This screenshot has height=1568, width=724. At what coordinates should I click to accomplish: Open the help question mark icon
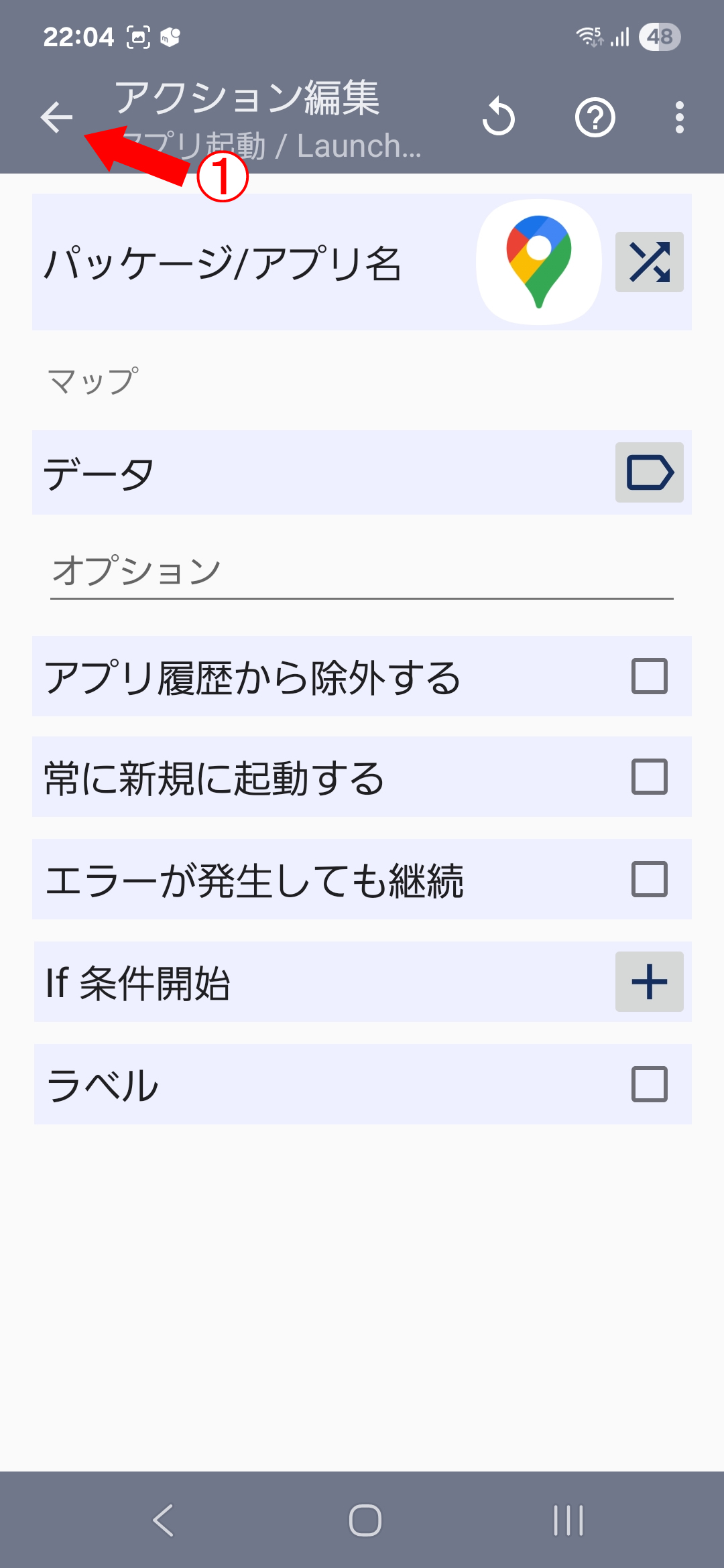[x=595, y=118]
